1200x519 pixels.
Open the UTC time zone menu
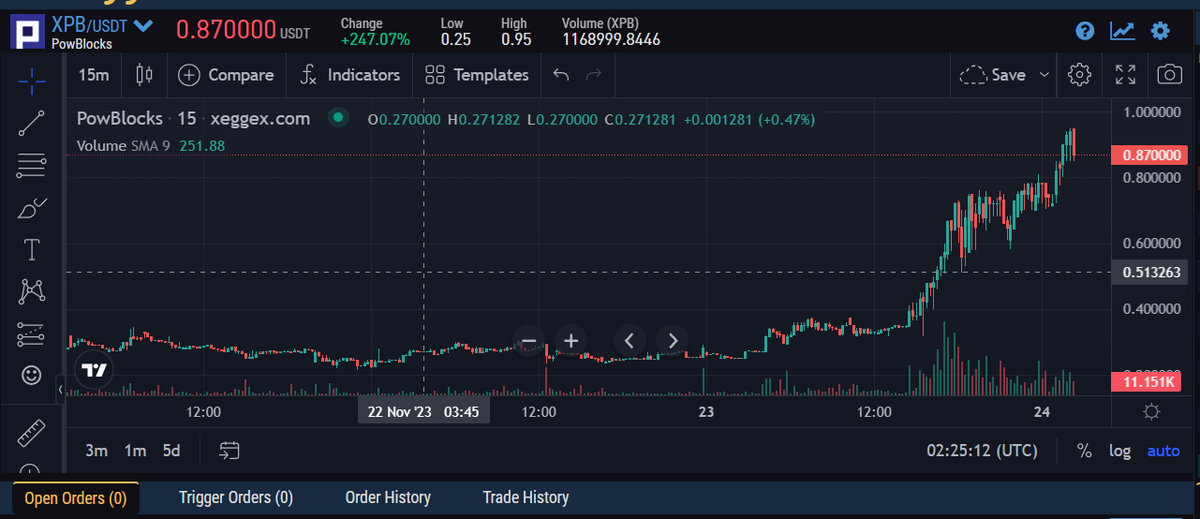pos(982,451)
